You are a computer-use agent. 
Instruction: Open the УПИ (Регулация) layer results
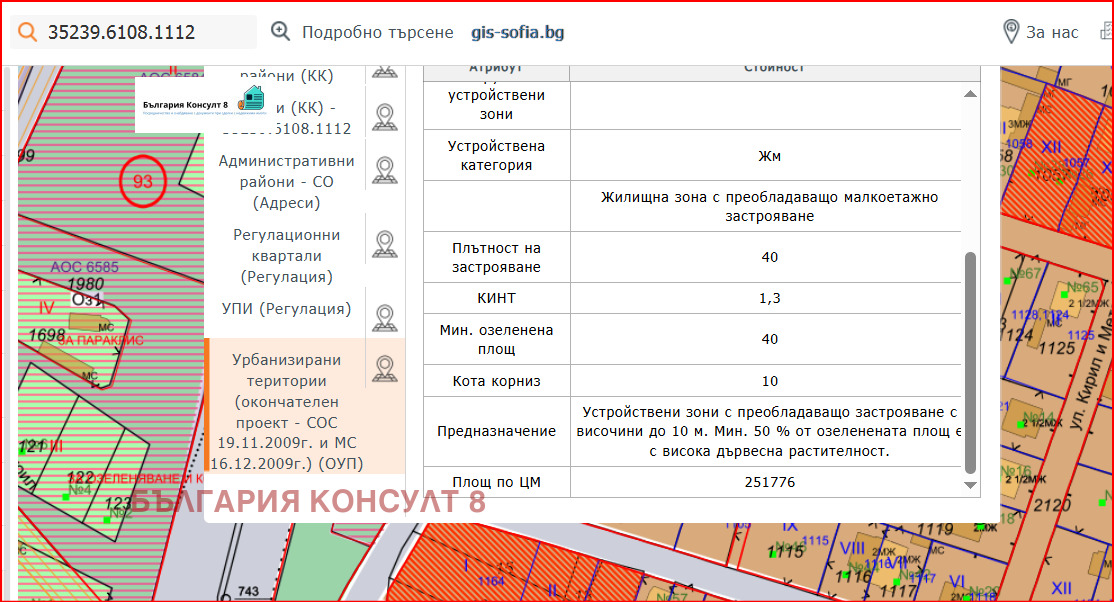pyautogui.click(x=287, y=310)
